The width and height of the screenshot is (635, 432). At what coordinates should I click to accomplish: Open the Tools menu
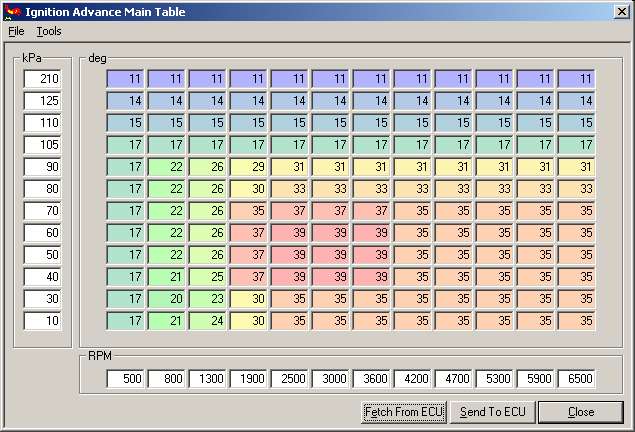(49, 31)
